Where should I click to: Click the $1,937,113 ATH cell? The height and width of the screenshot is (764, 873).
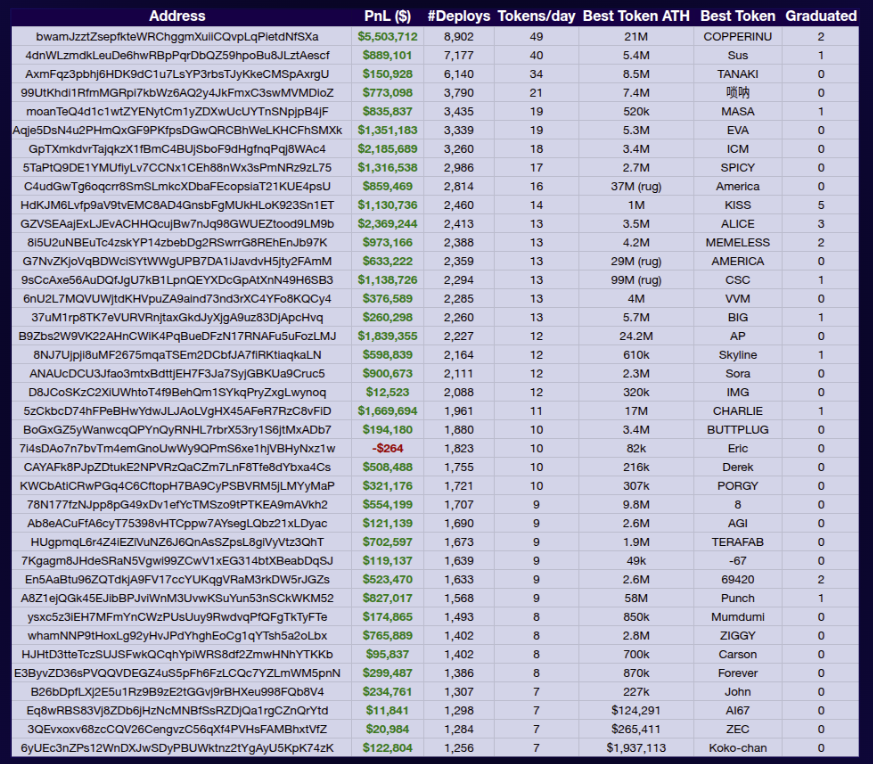(x=636, y=748)
